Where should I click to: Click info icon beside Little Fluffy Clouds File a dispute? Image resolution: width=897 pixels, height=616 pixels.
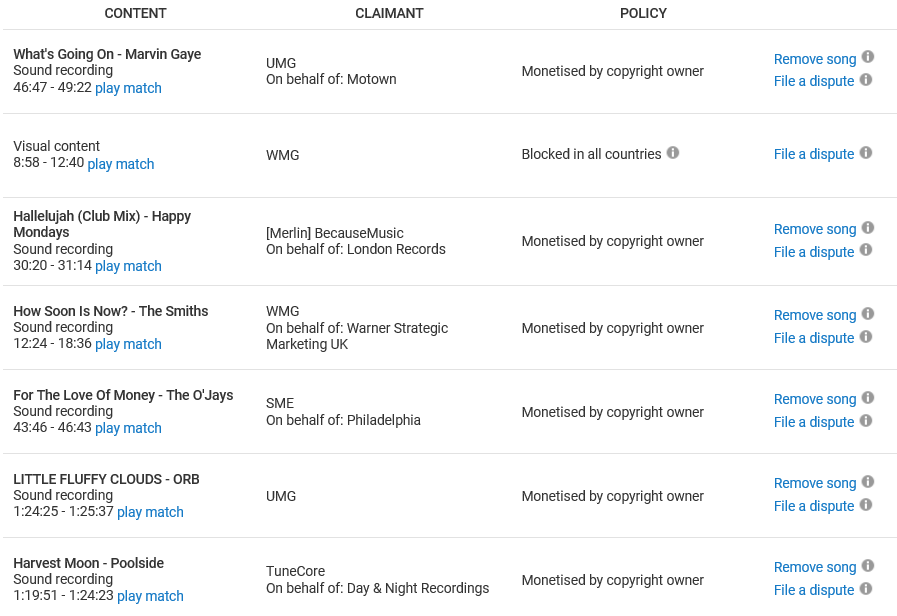pyautogui.click(x=866, y=505)
